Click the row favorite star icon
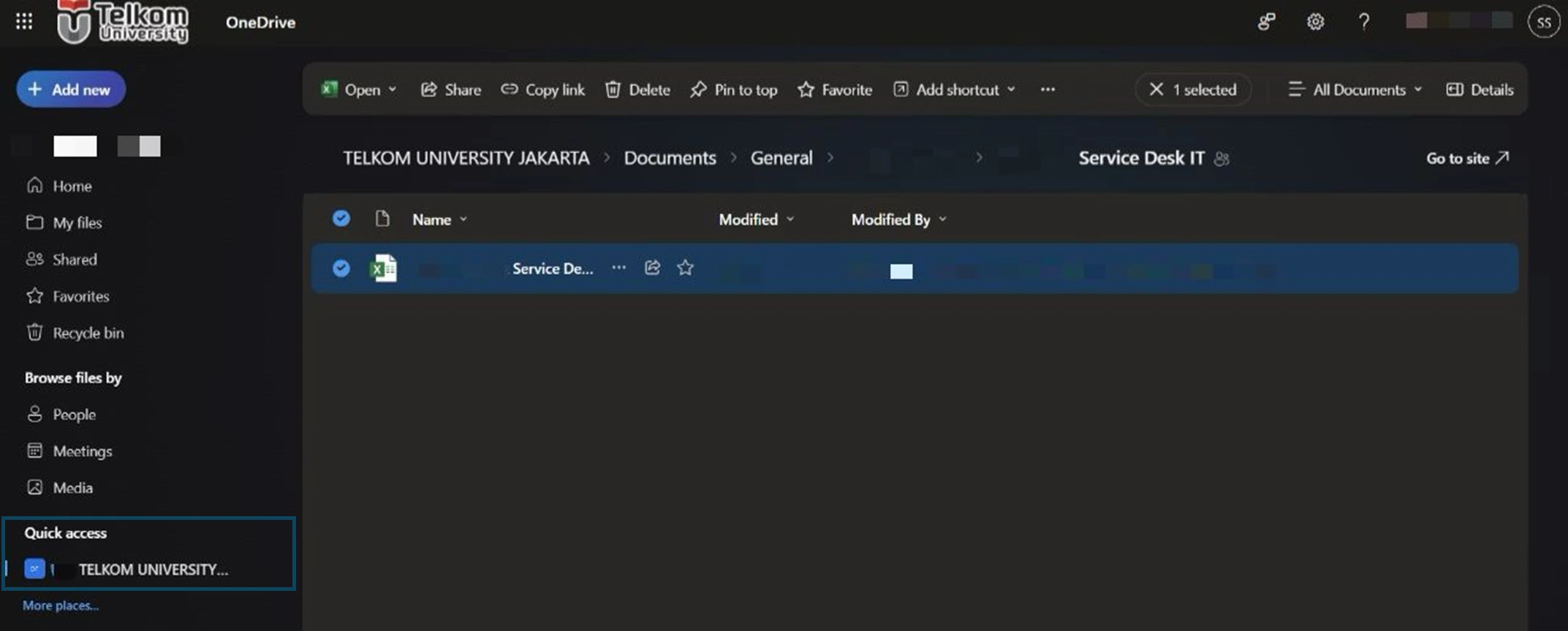This screenshot has height=631, width=1568. [x=685, y=268]
